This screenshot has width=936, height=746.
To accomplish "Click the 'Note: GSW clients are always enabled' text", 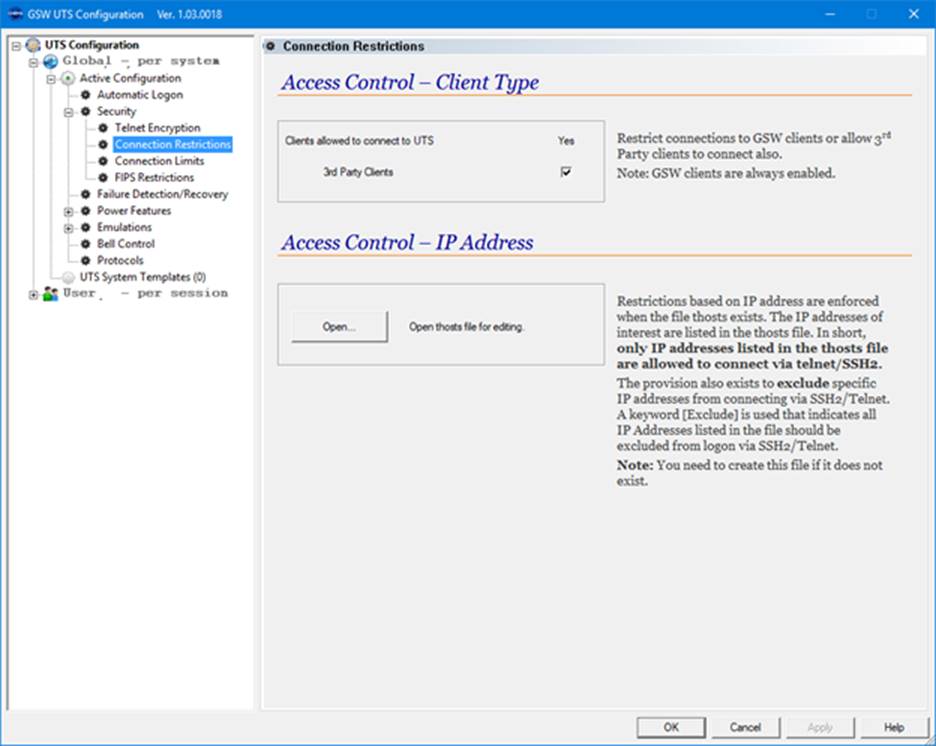I will (726, 173).
